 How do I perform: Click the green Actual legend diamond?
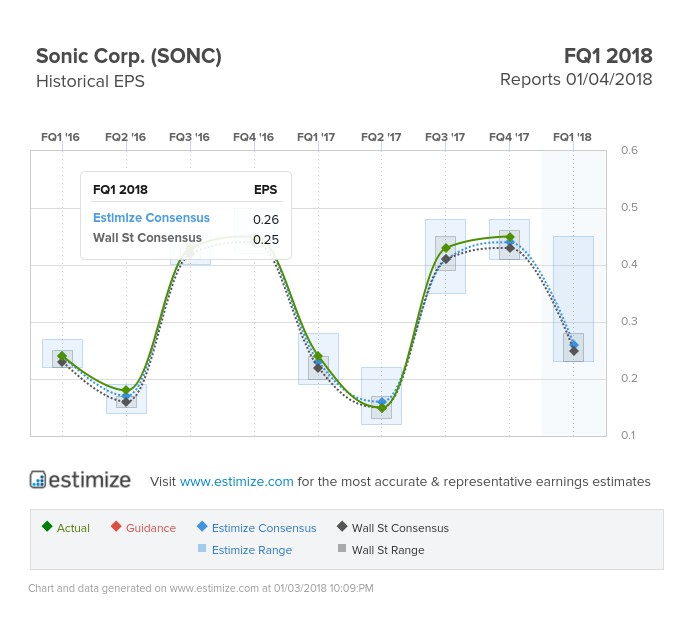(x=47, y=526)
